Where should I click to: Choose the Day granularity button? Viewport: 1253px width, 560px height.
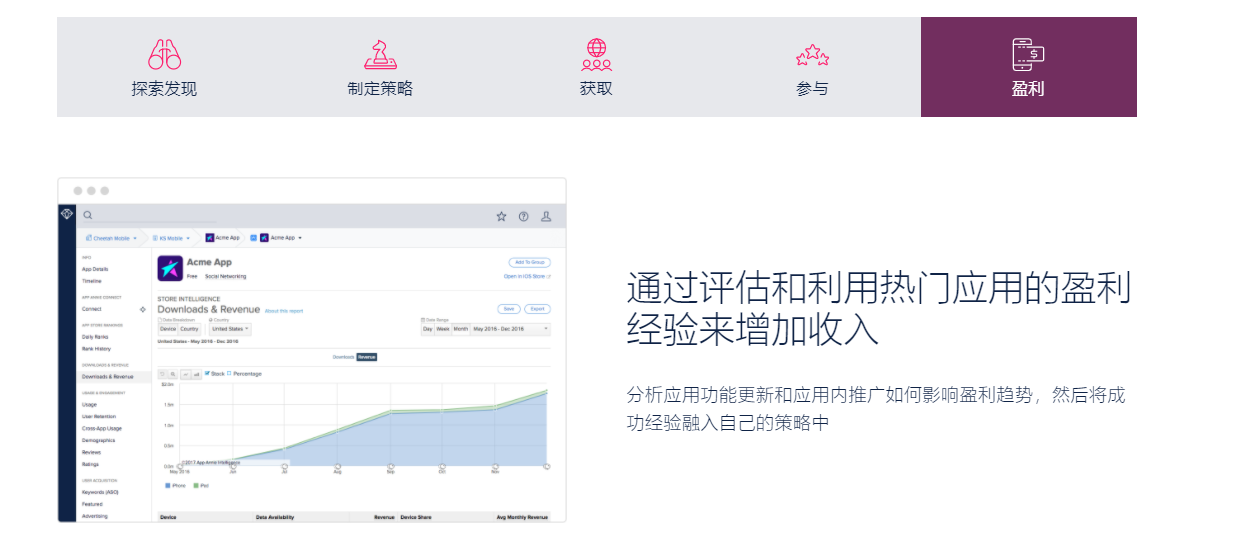click(428, 329)
